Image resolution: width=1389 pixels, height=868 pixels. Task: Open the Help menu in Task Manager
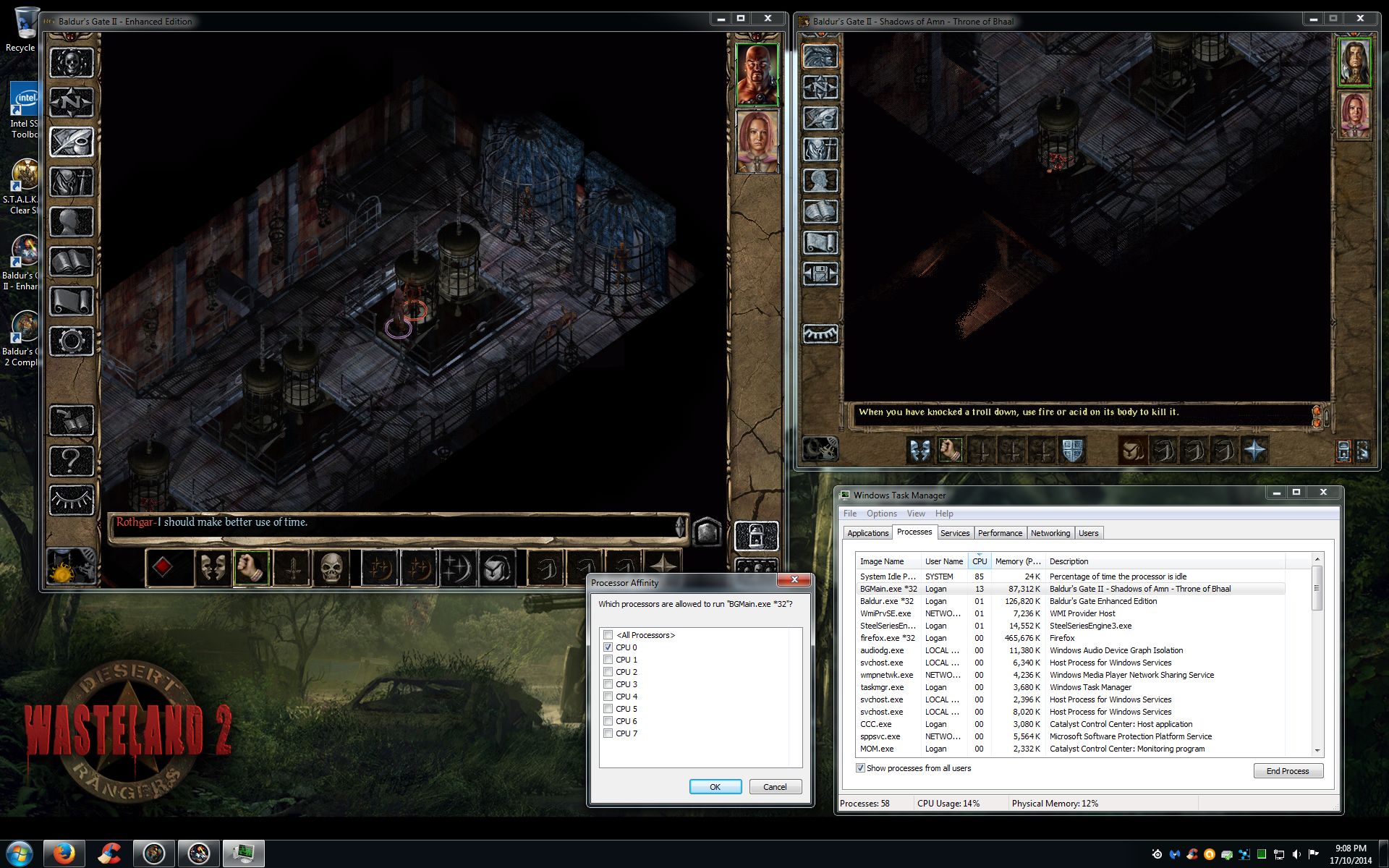click(944, 514)
